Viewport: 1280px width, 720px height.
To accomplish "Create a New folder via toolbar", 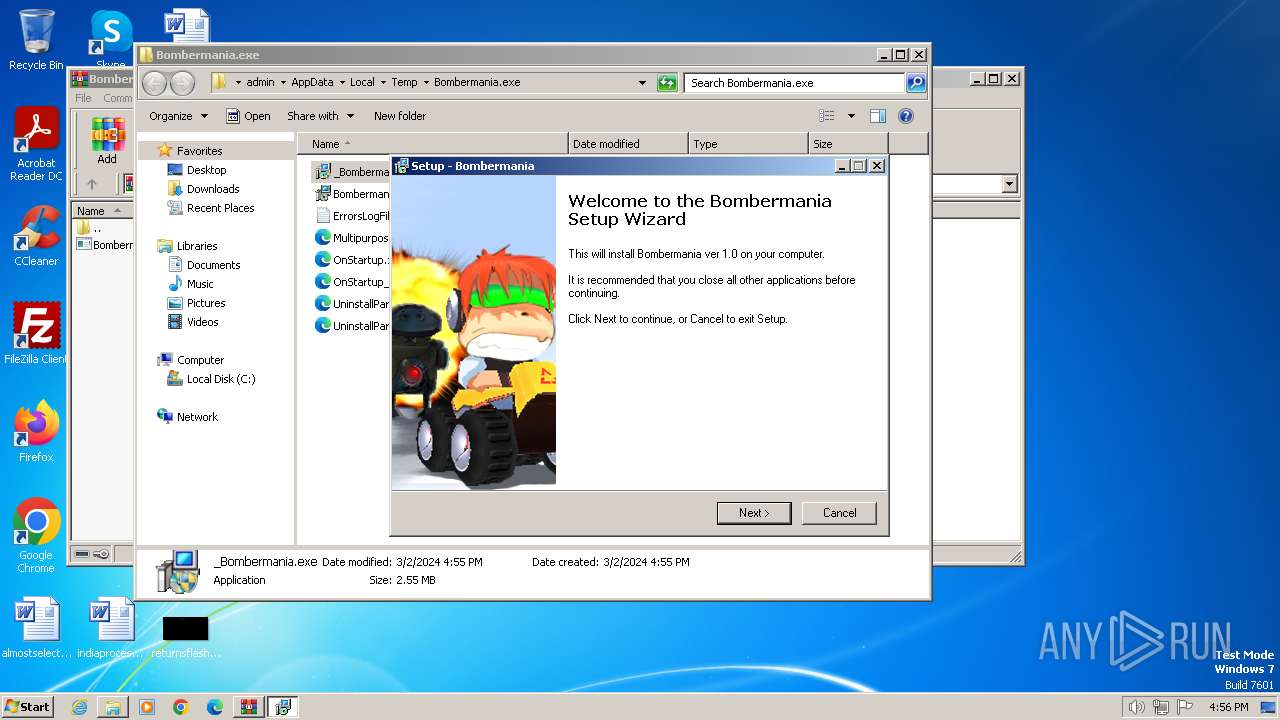I will pyautogui.click(x=400, y=116).
